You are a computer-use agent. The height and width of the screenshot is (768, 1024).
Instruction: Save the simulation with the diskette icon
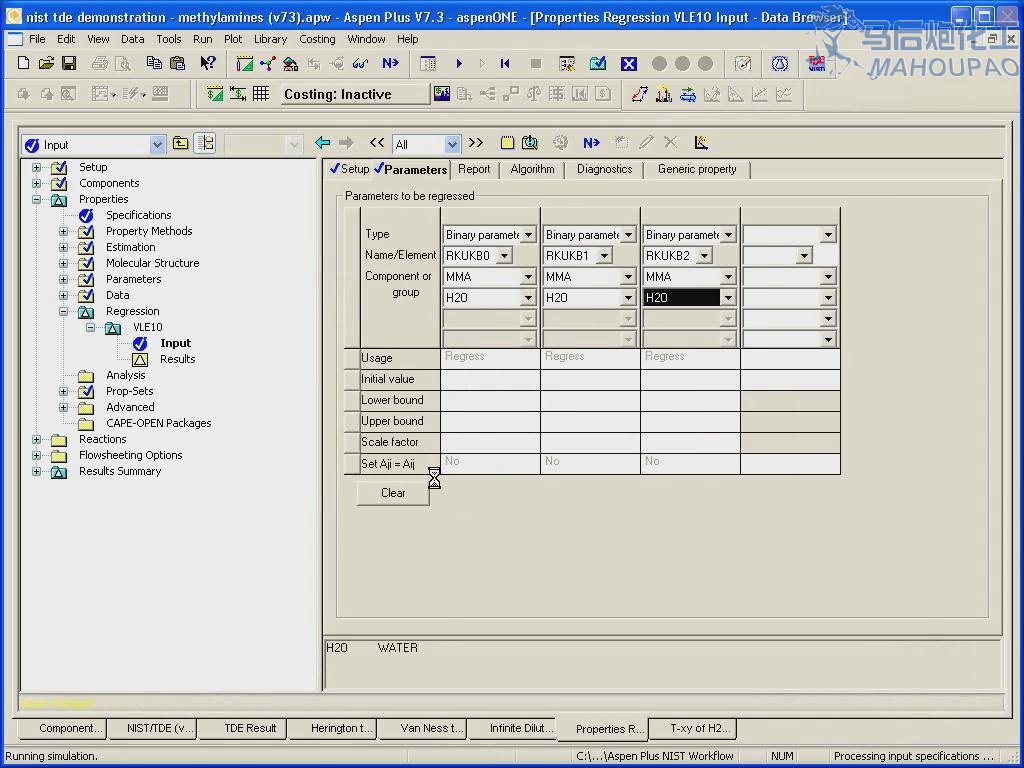pyautogui.click(x=69, y=63)
